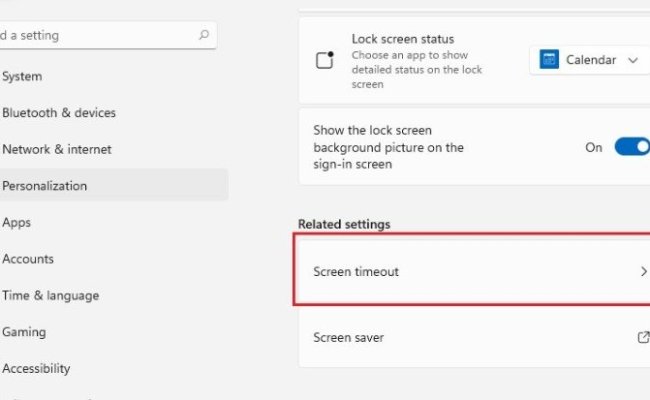Expand the Calendar dropdown arrow
This screenshot has width=650, height=400.
coord(633,60)
